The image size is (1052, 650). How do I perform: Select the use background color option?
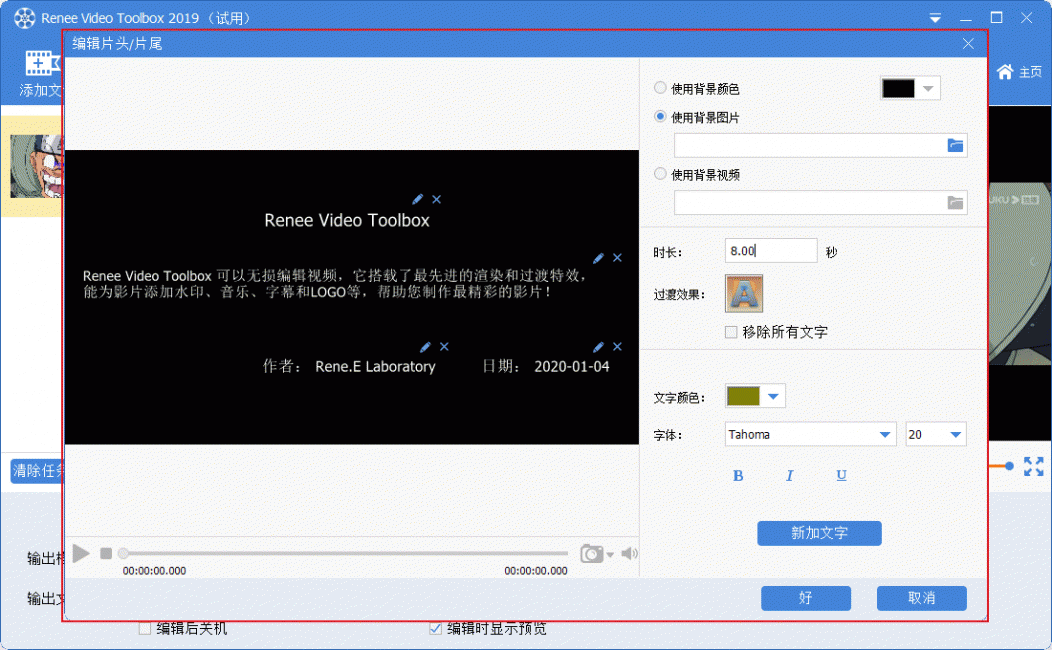tap(660, 88)
